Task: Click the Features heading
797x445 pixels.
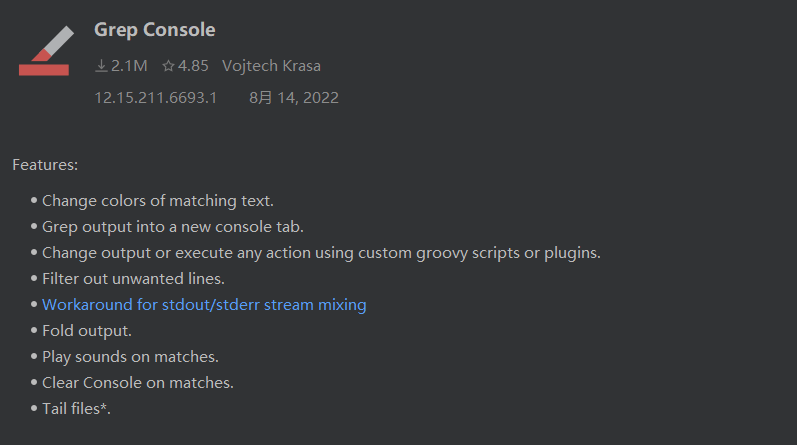Action: pos(45,165)
